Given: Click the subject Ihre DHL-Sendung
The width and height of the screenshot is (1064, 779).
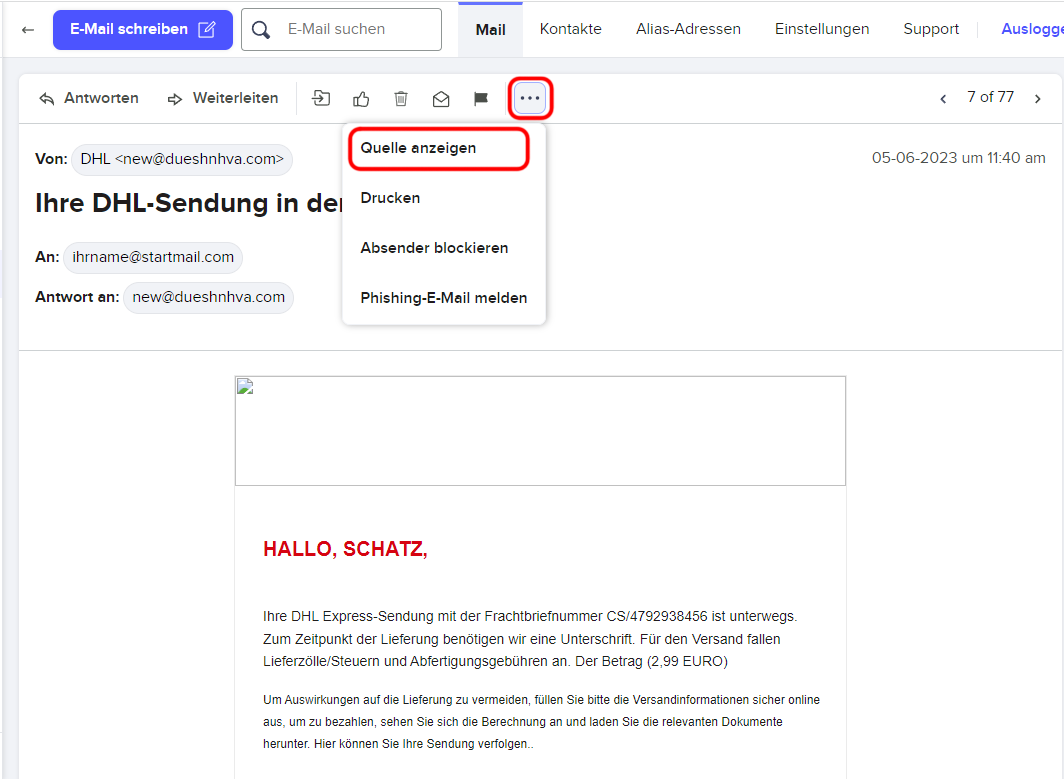Looking at the screenshot, I should point(189,203).
